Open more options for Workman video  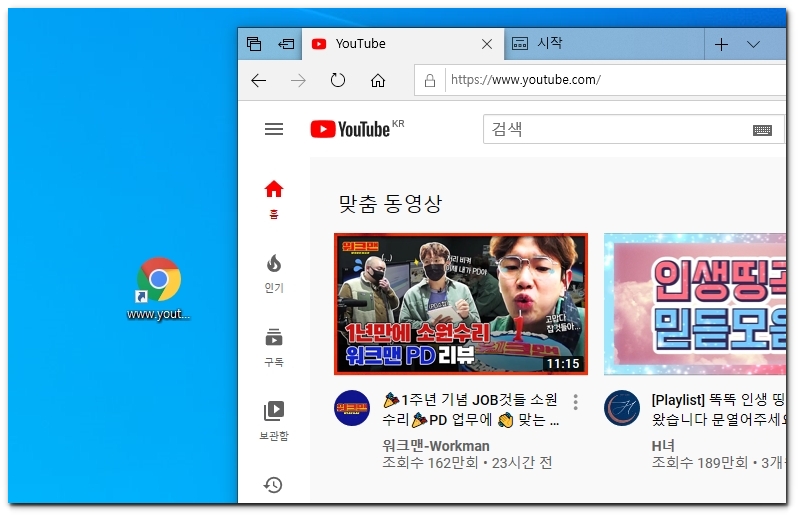(x=576, y=402)
